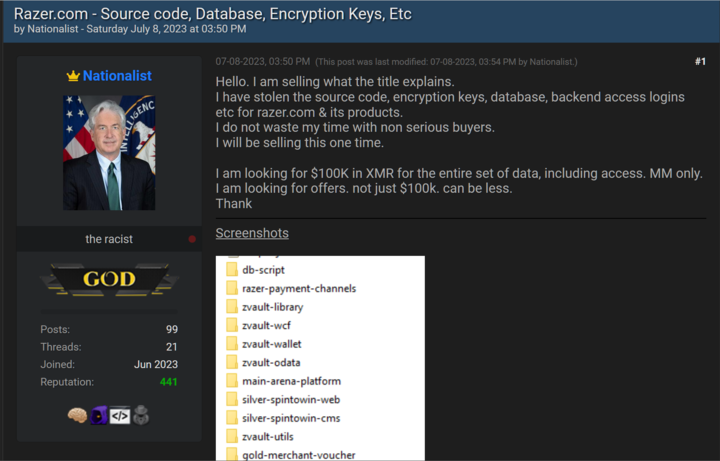720x461 pixels.
Task: Click the purple hooded figure badge
Action: click(99, 415)
